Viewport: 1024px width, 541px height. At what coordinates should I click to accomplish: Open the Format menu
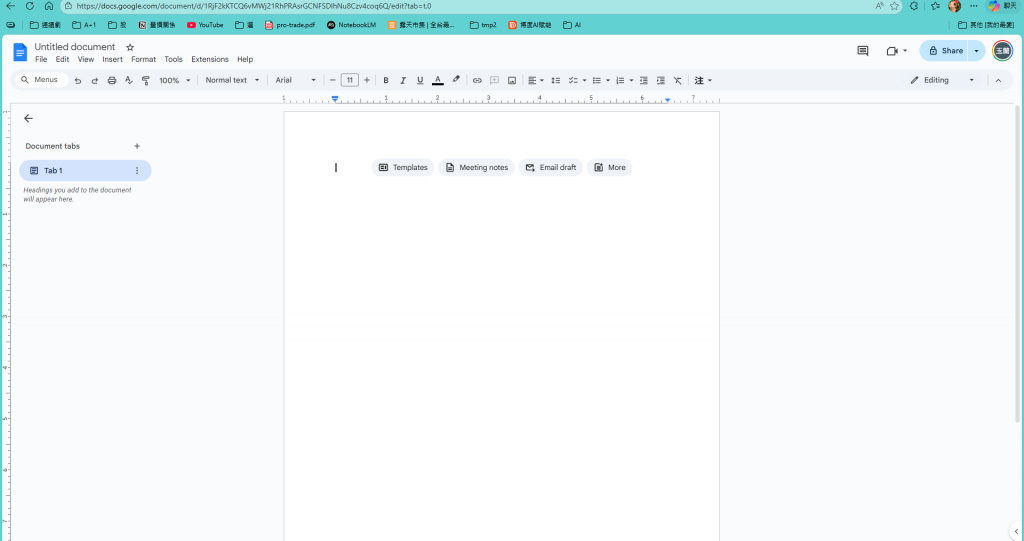(143, 59)
